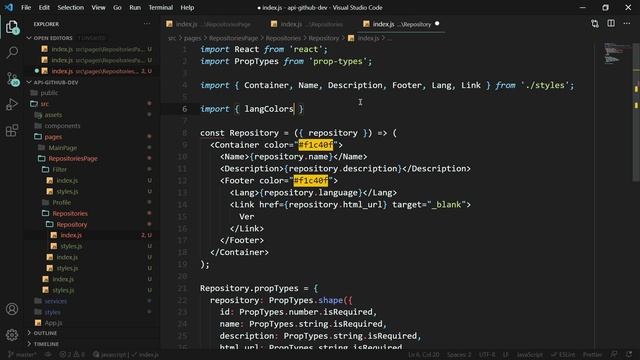Click the master branch indicator in status bar

click(x=22, y=355)
